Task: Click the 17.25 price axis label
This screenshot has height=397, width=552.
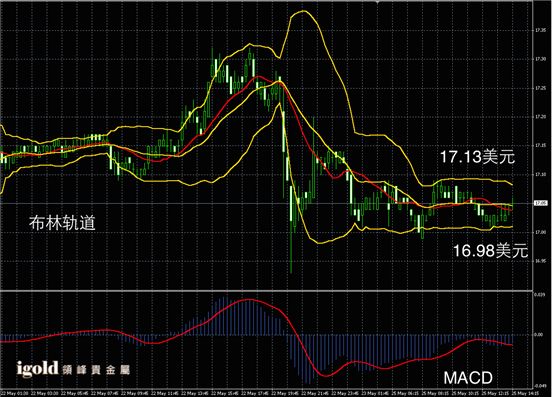Action: pos(540,88)
